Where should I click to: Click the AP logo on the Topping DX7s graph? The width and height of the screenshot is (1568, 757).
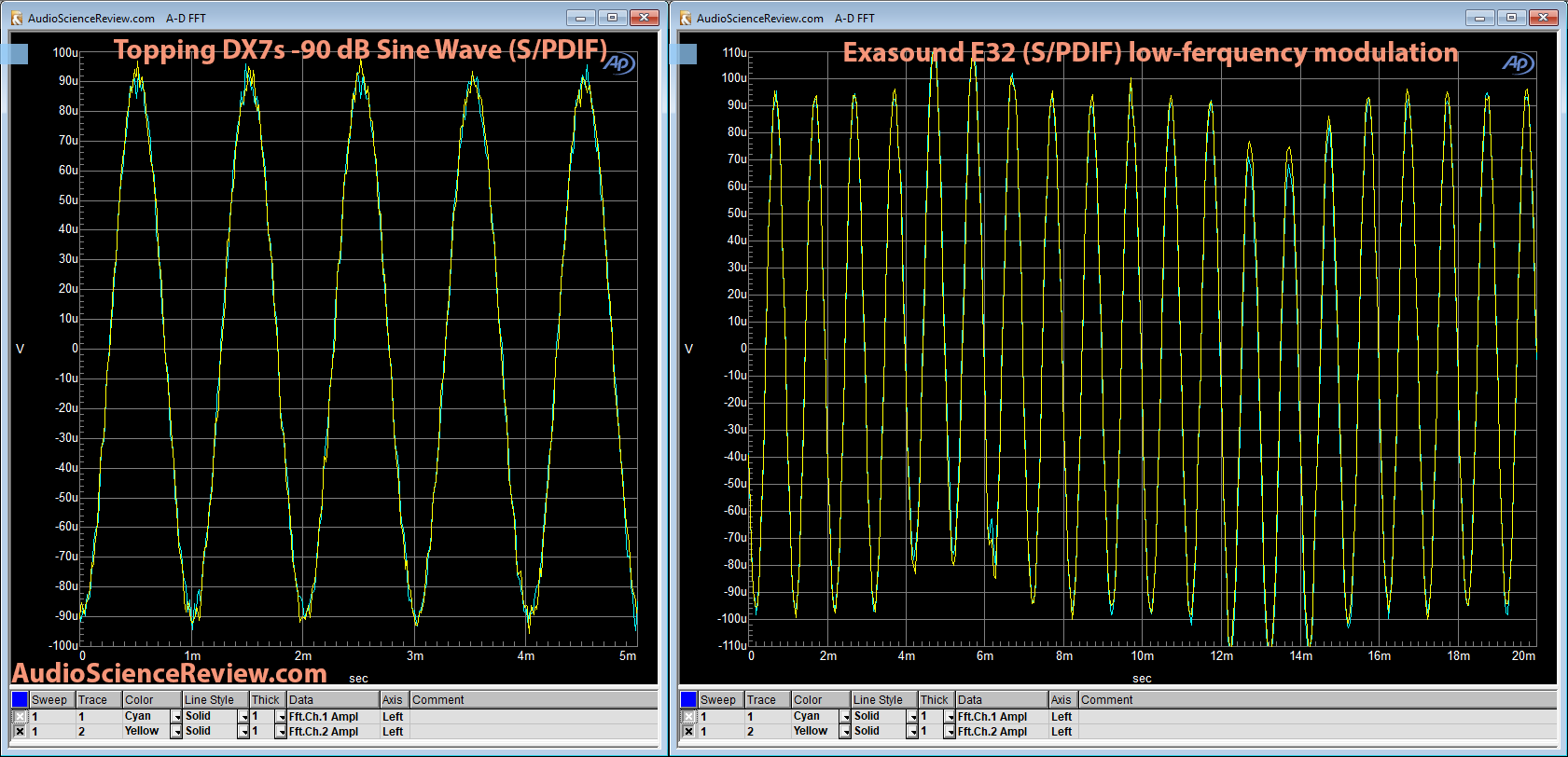pyautogui.click(x=619, y=63)
